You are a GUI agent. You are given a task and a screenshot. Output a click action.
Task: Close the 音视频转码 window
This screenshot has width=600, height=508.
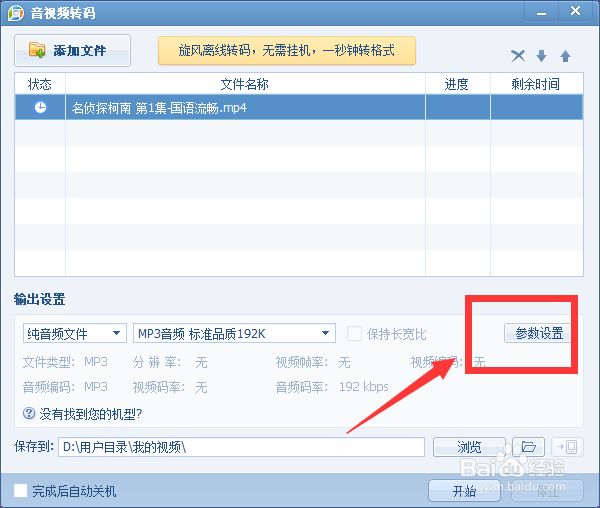click(575, 11)
